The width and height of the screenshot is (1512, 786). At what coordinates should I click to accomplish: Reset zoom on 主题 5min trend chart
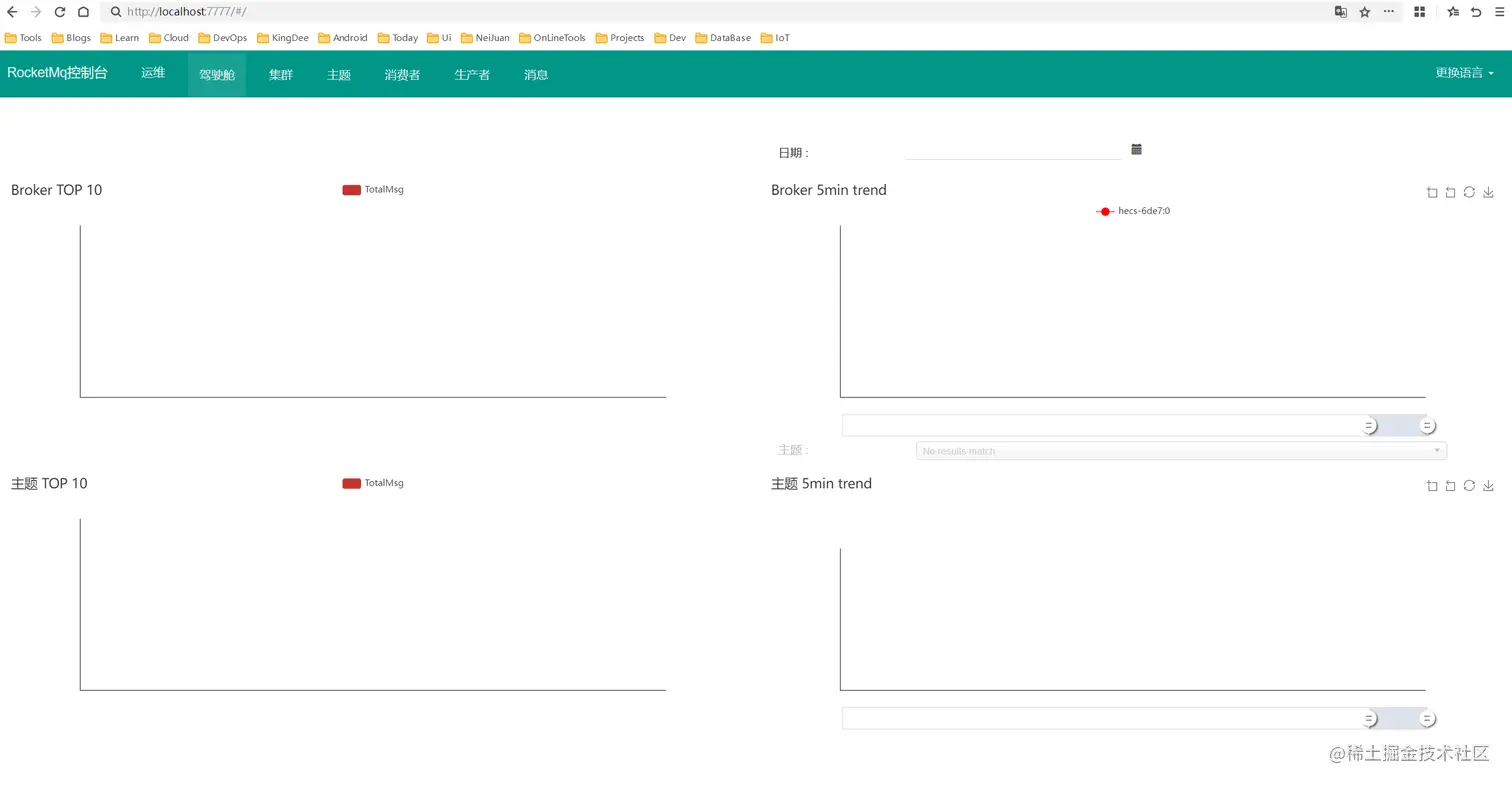coord(1450,485)
